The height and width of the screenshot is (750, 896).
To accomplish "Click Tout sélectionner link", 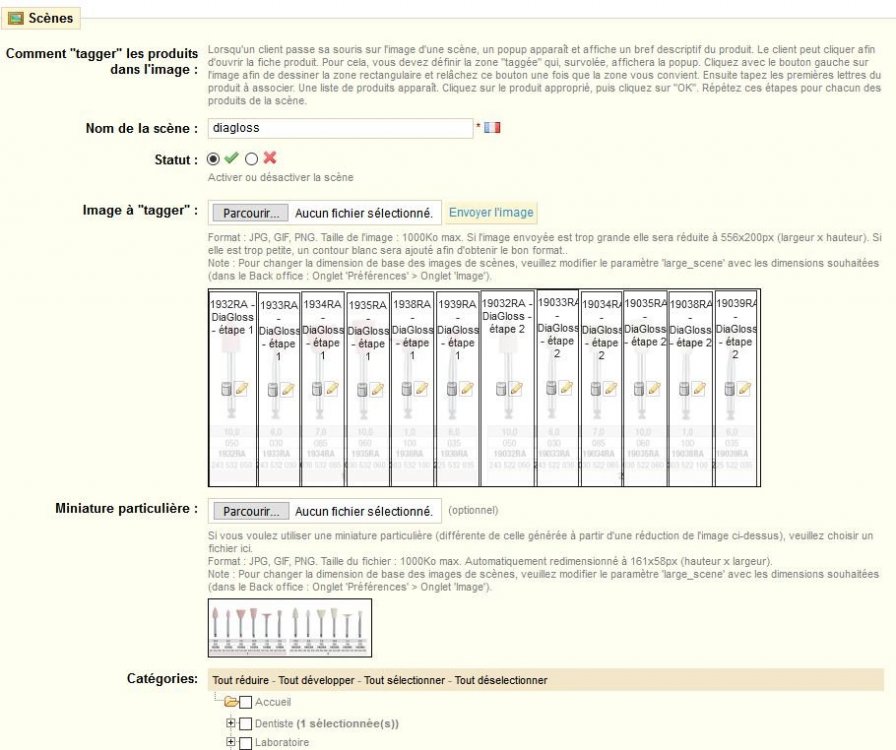I will 405,680.
